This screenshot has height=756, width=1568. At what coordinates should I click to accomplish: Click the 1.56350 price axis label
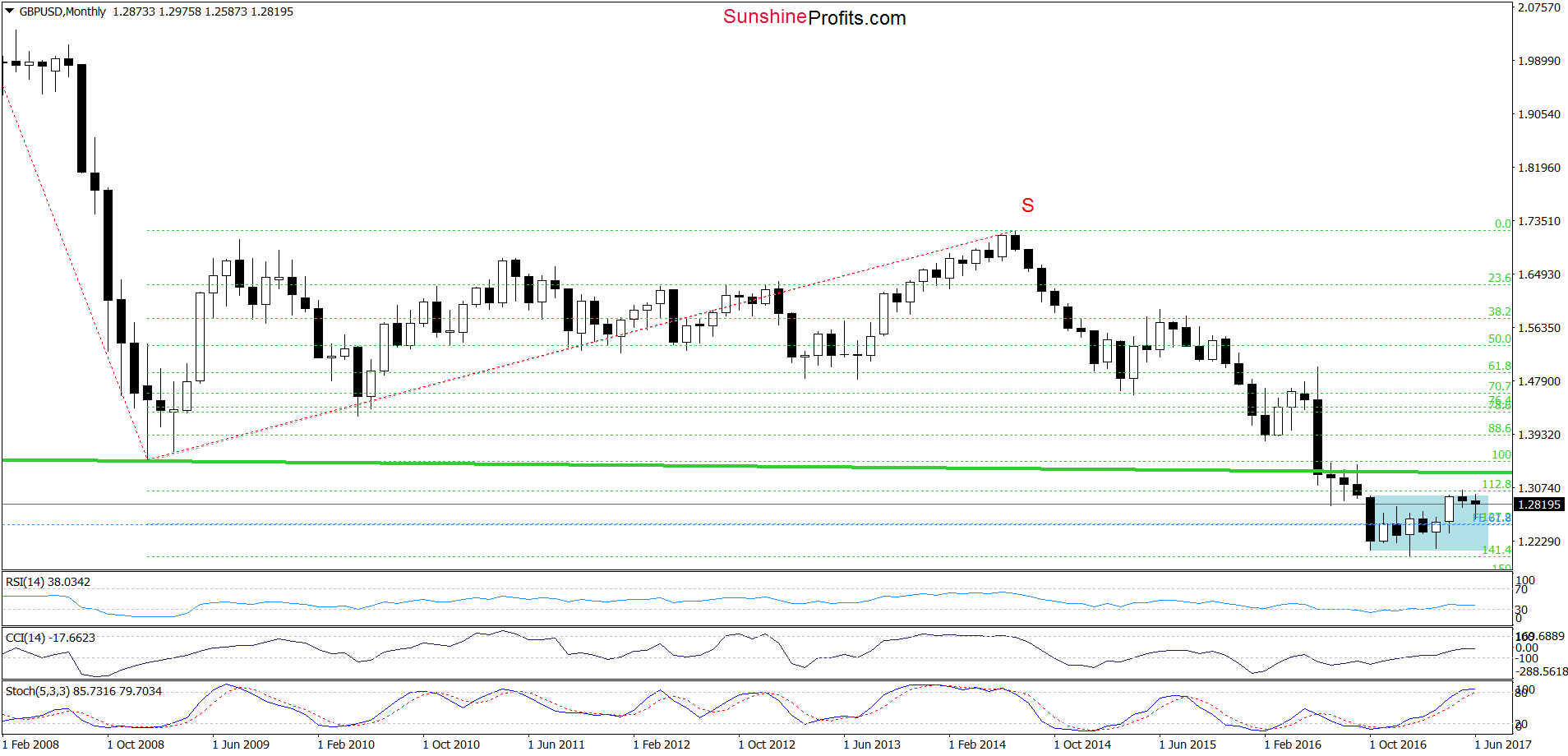click(1538, 328)
